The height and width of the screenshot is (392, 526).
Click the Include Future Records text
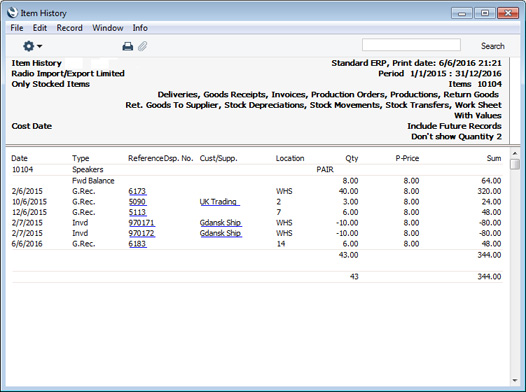pos(454,126)
